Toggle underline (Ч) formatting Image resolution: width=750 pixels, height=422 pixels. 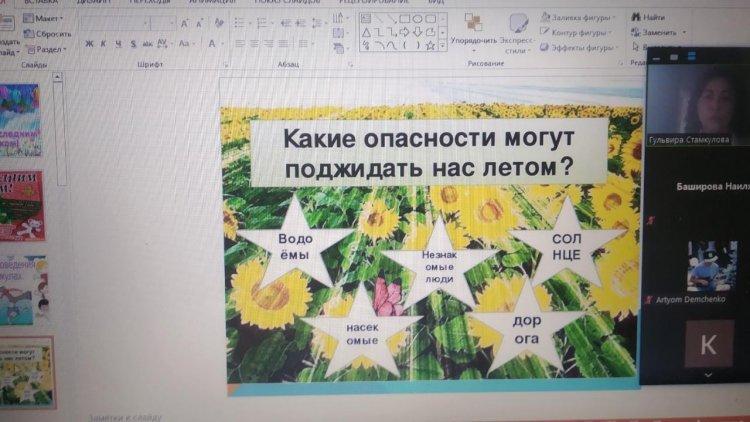coord(118,44)
